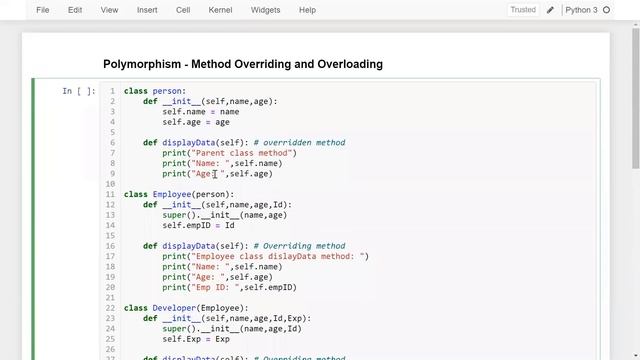Click 'self.Exp = Exp' line
The width and height of the screenshot is (640, 360).
click(196, 339)
